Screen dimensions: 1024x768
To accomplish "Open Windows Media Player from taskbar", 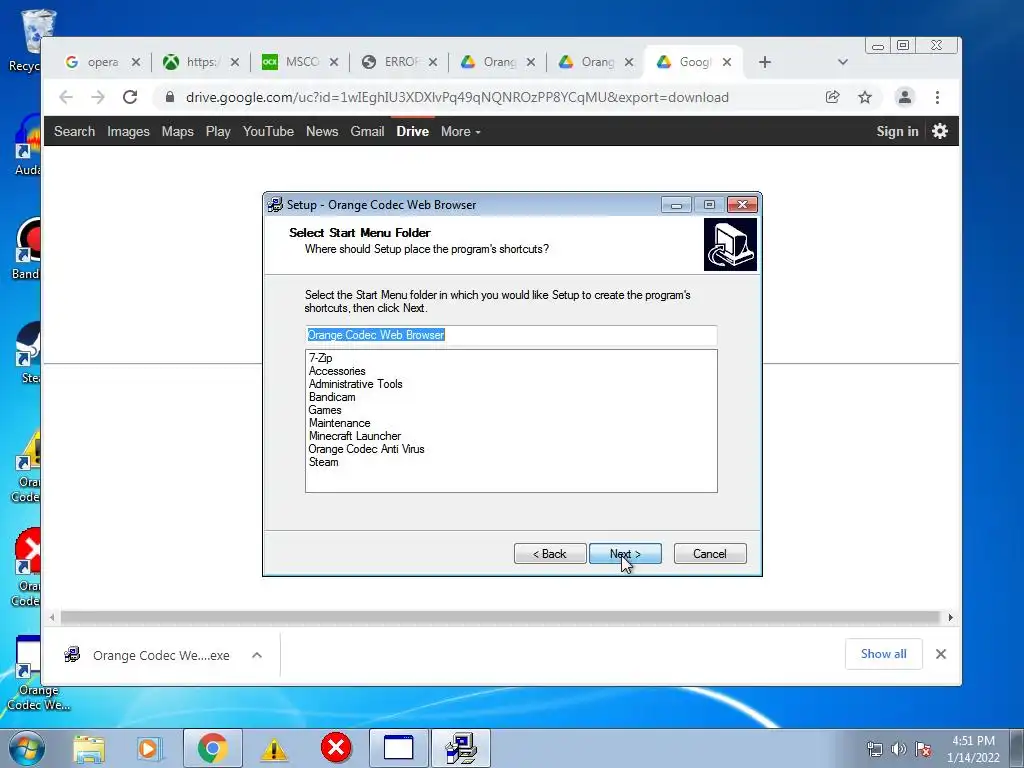I will coord(149,748).
